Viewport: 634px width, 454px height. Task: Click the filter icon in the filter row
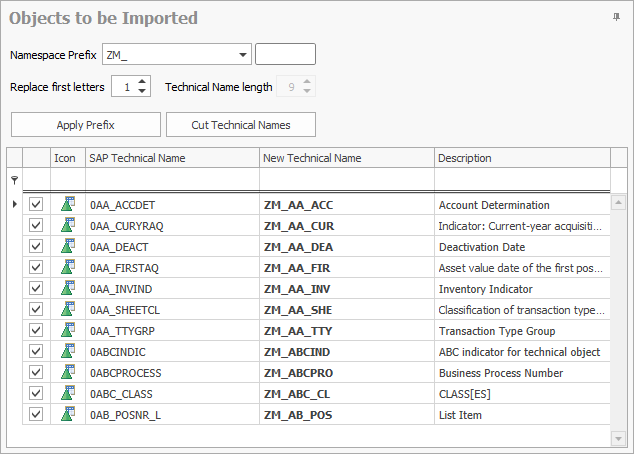(x=14, y=179)
